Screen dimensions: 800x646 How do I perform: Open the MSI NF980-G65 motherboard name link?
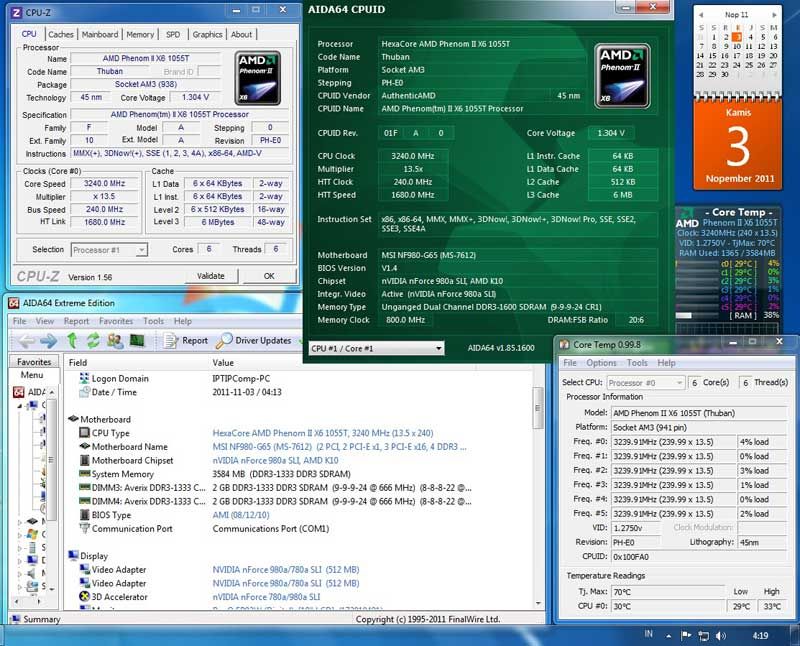[x=339, y=446]
